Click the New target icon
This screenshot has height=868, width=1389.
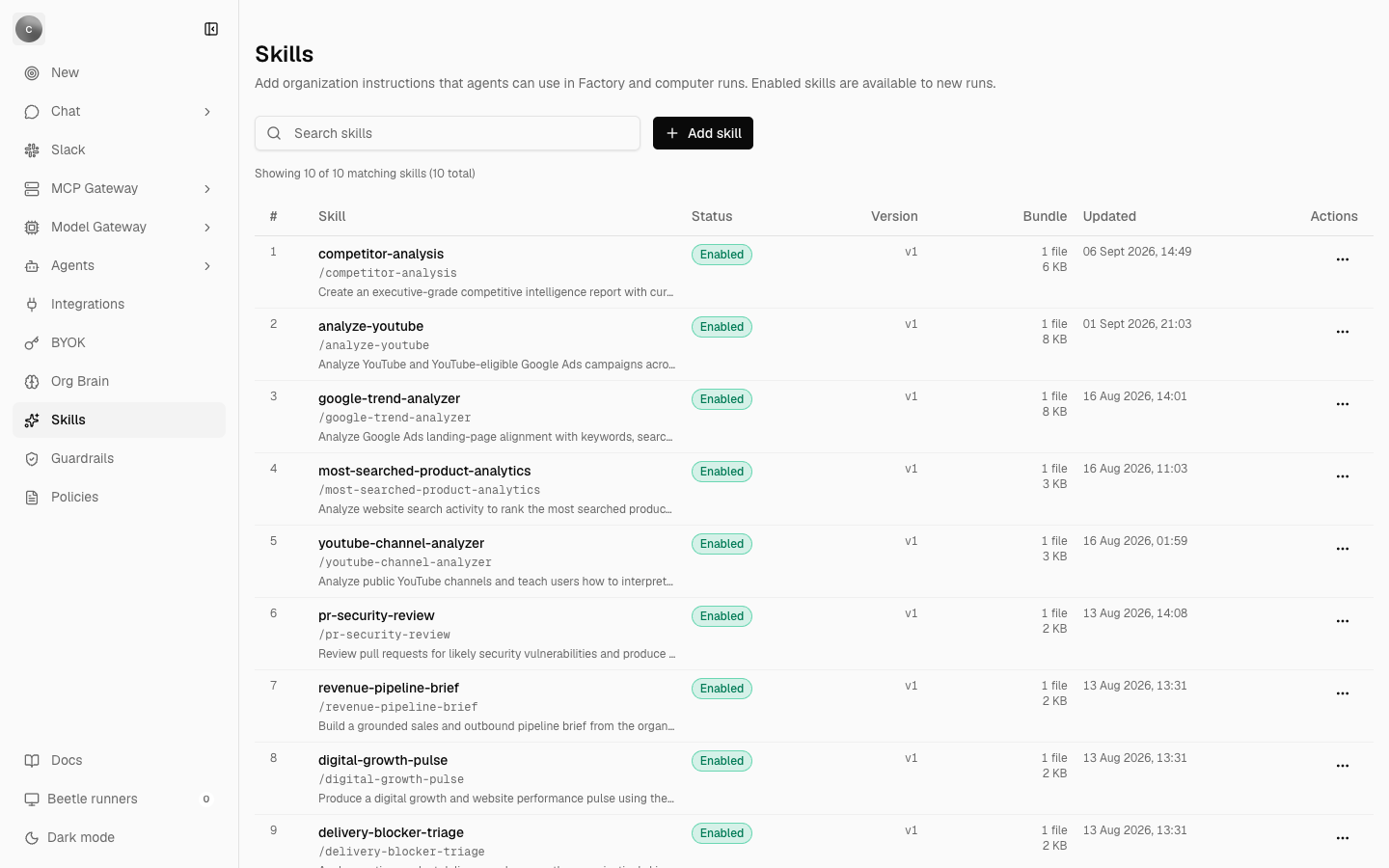coord(32,73)
